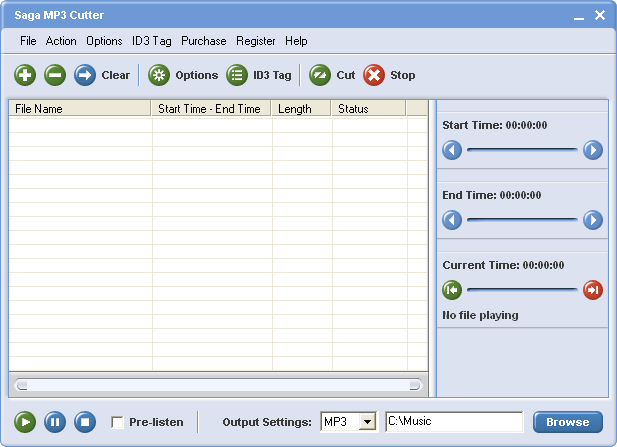Click the red set-end marker icon
The width and height of the screenshot is (617, 447).
pyautogui.click(x=593, y=290)
